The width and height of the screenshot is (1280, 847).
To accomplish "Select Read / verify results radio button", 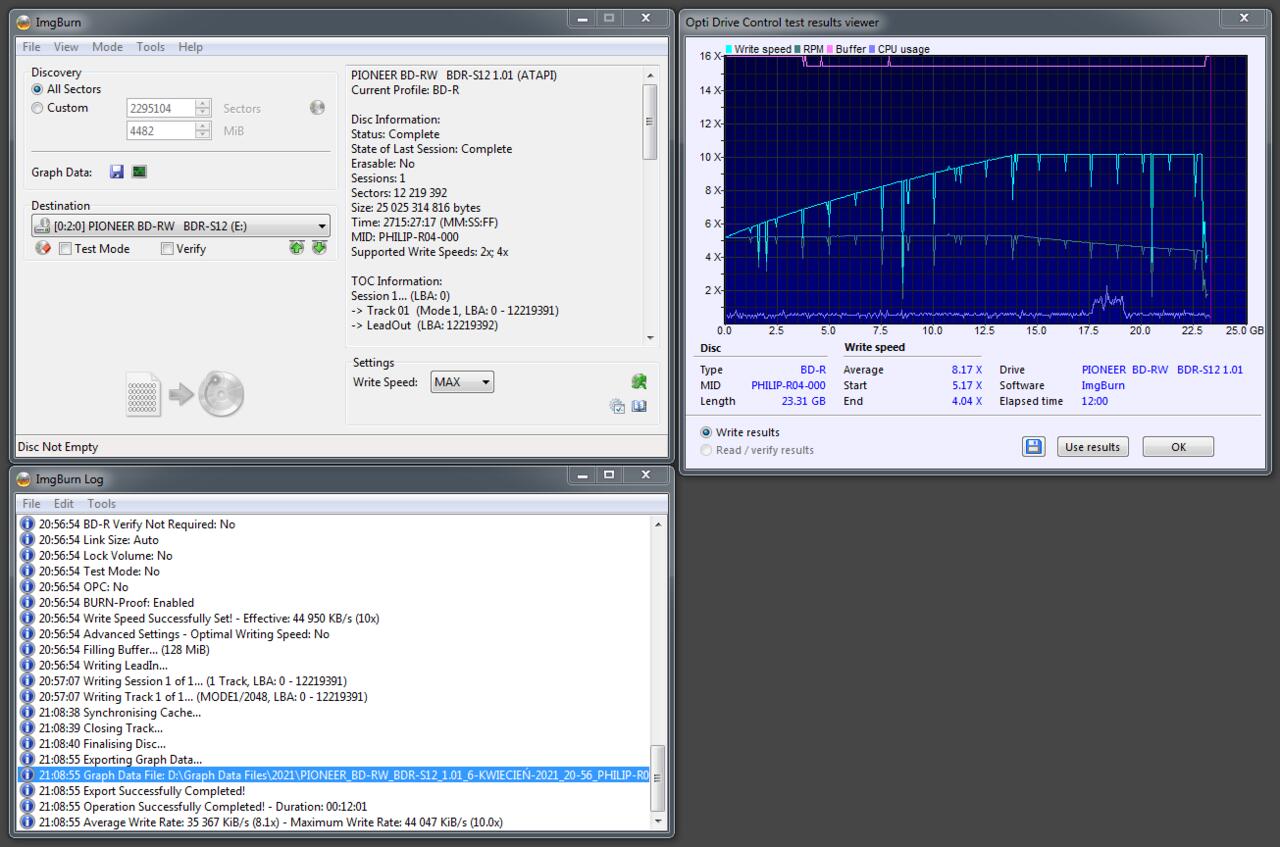I will (x=706, y=450).
